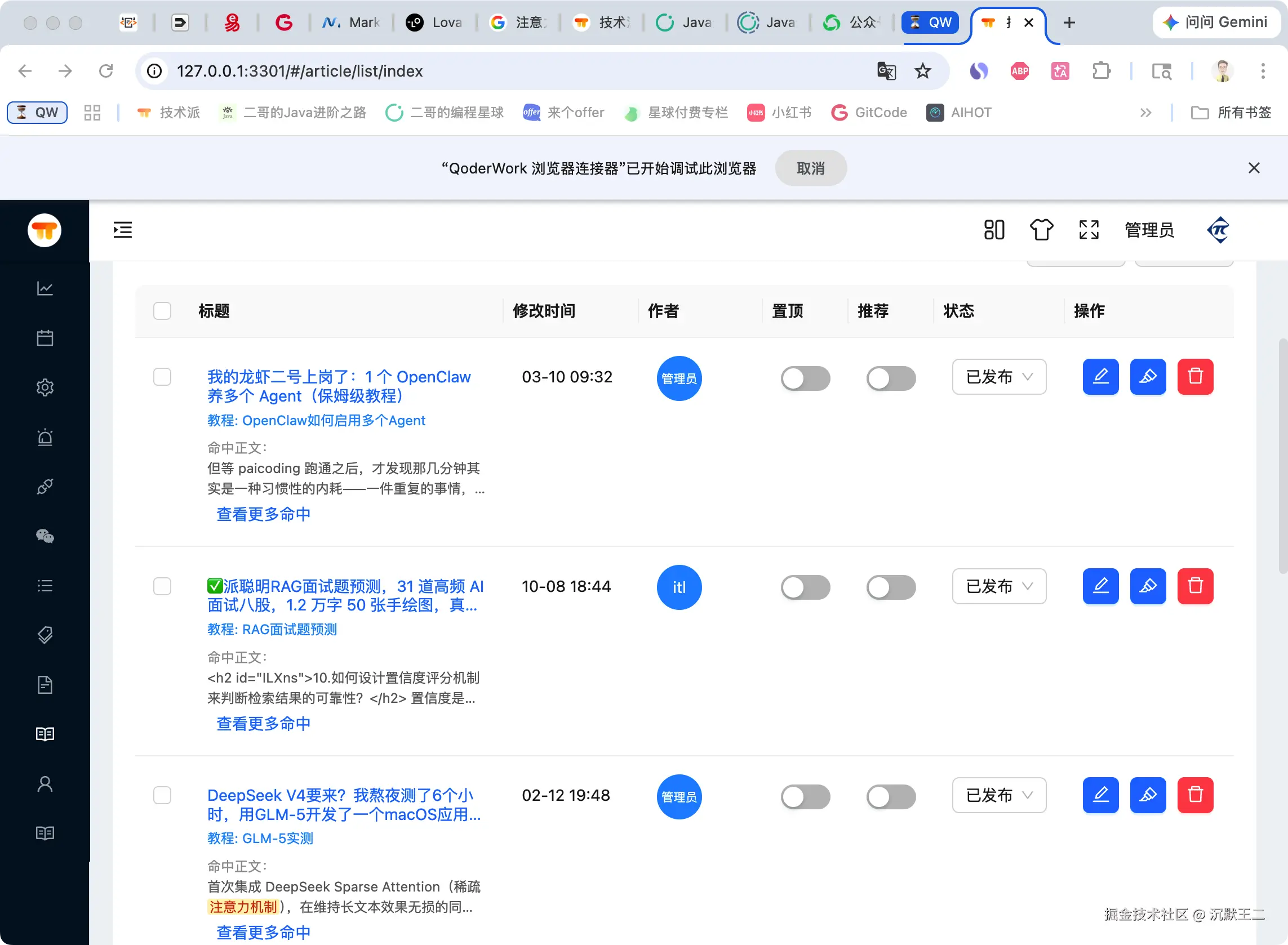Reload the page with refresh icon
1288x945 pixels.
[106, 71]
